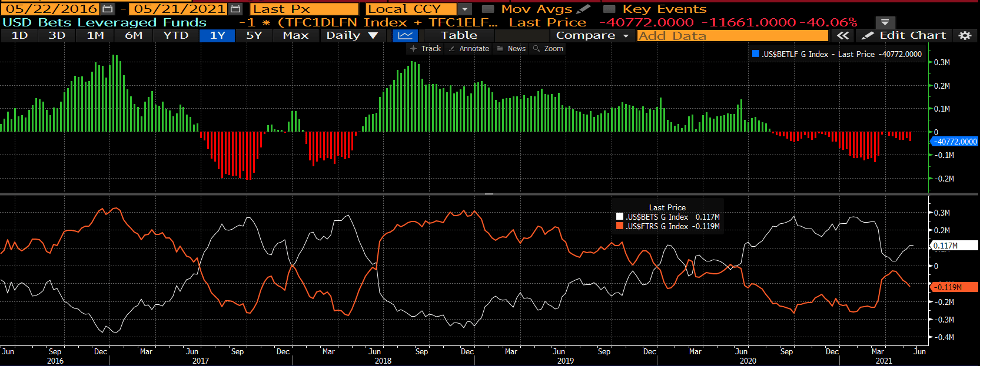Viewport: 981px width, 366px height.
Task: Select the 1M range tab
Action: tap(95, 36)
